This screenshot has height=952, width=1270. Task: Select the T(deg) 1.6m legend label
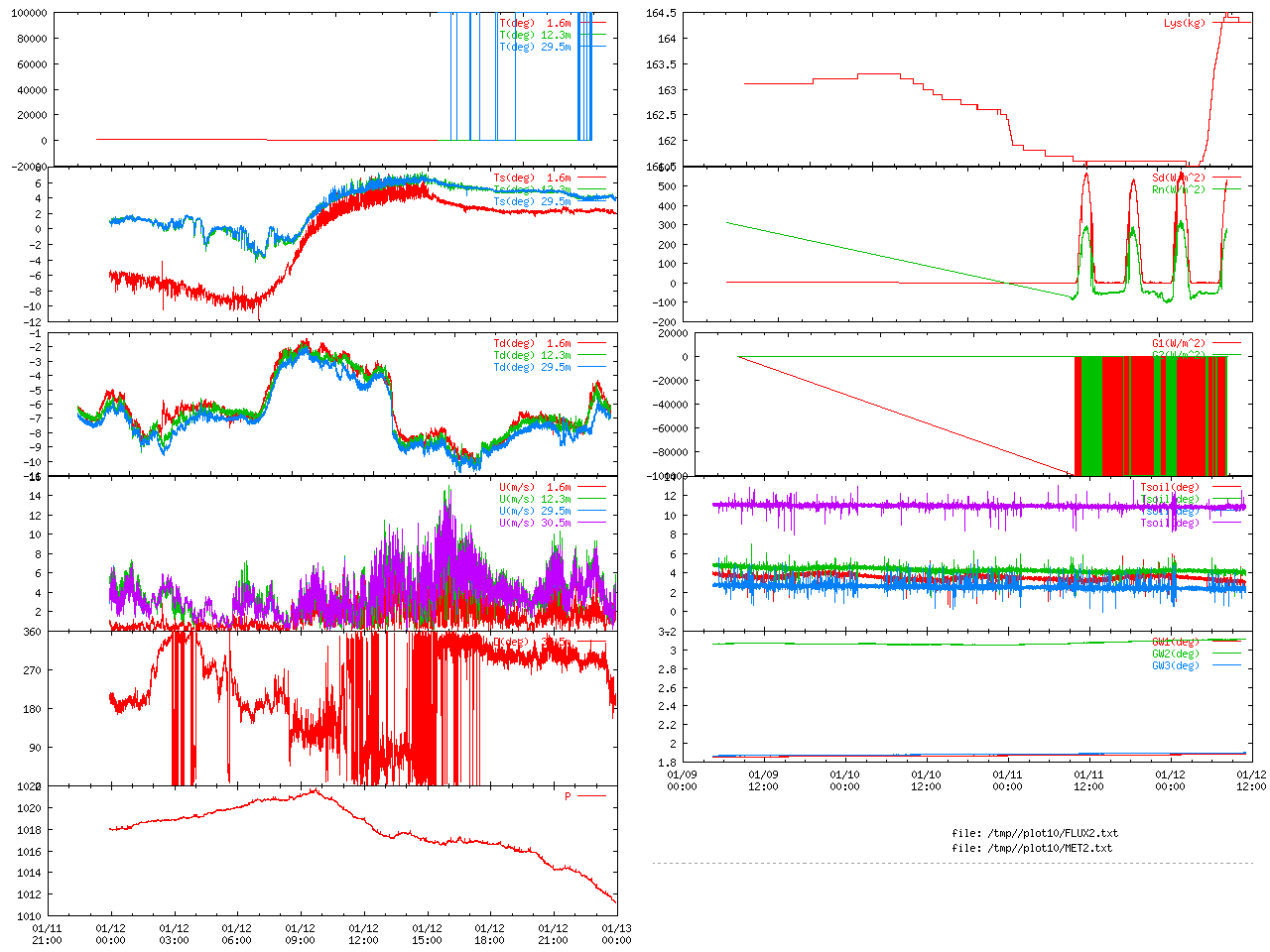(x=536, y=23)
